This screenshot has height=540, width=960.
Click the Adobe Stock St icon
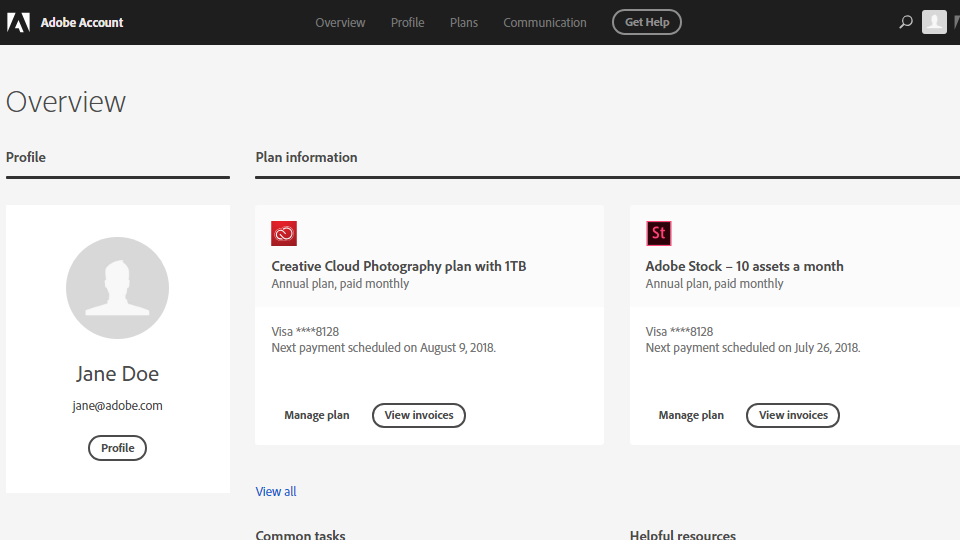pyautogui.click(x=658, y=234)
